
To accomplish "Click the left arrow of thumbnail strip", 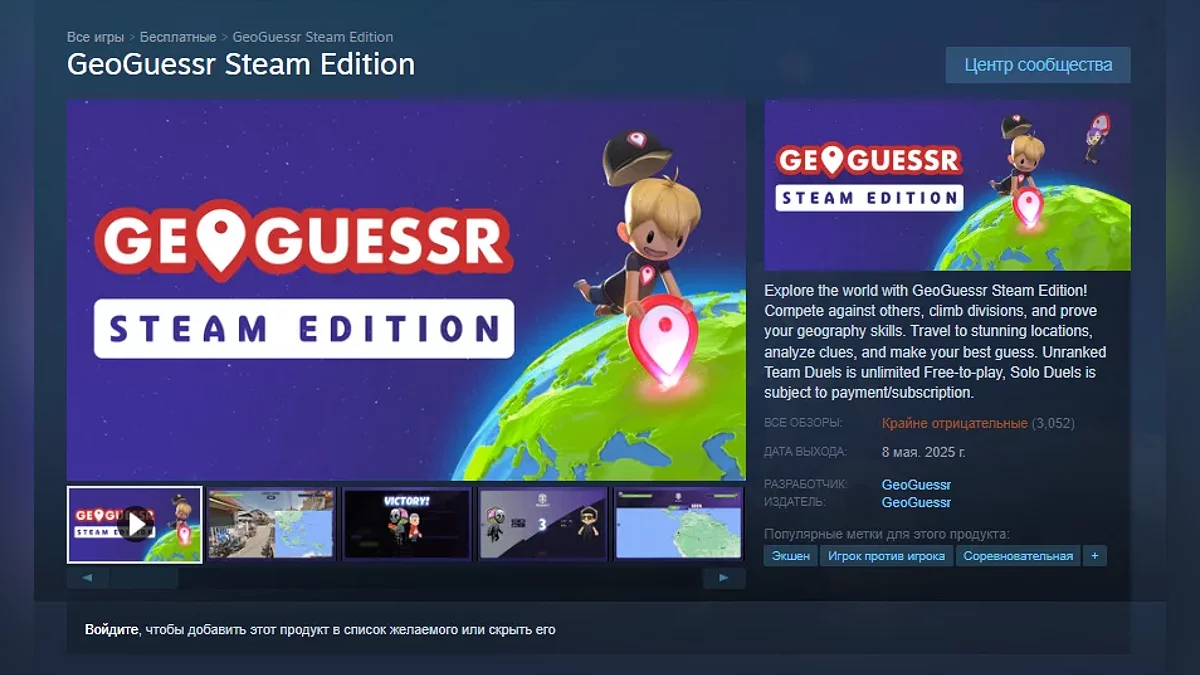I will click(x=88, y=578).
